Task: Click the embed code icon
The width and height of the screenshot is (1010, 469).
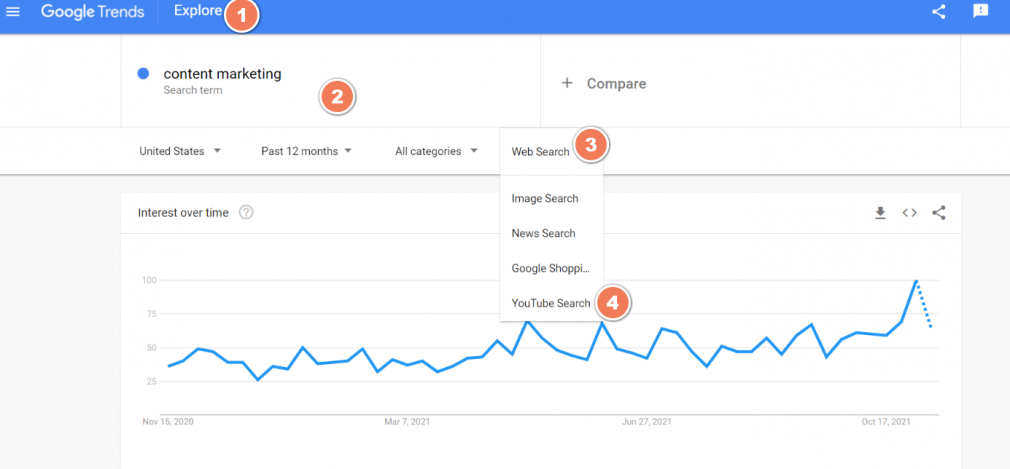Action: pos(910,213)
